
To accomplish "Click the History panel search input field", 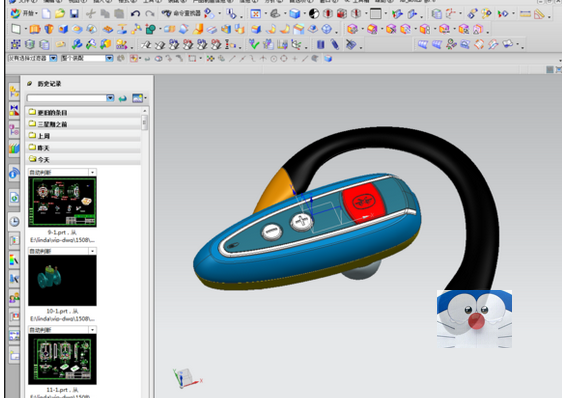I will tap(66, 98).
